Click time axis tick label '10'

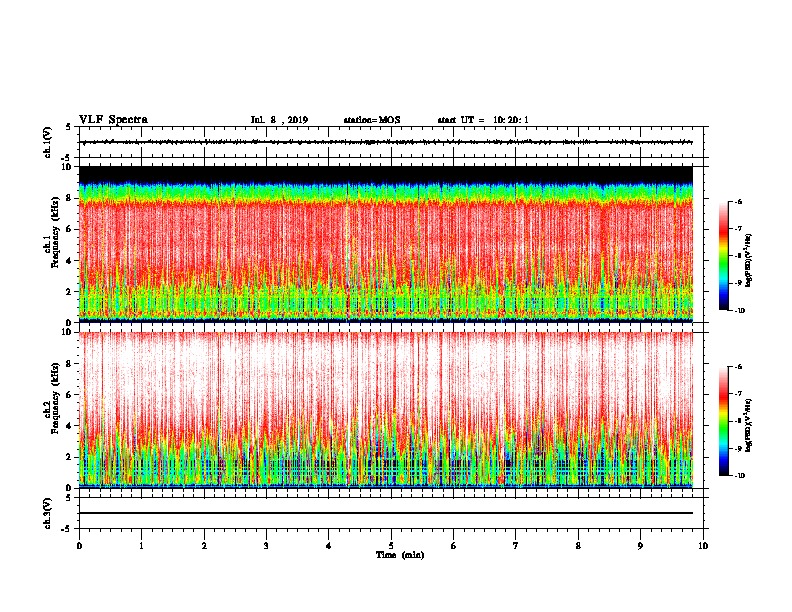(x=703, y=546)
